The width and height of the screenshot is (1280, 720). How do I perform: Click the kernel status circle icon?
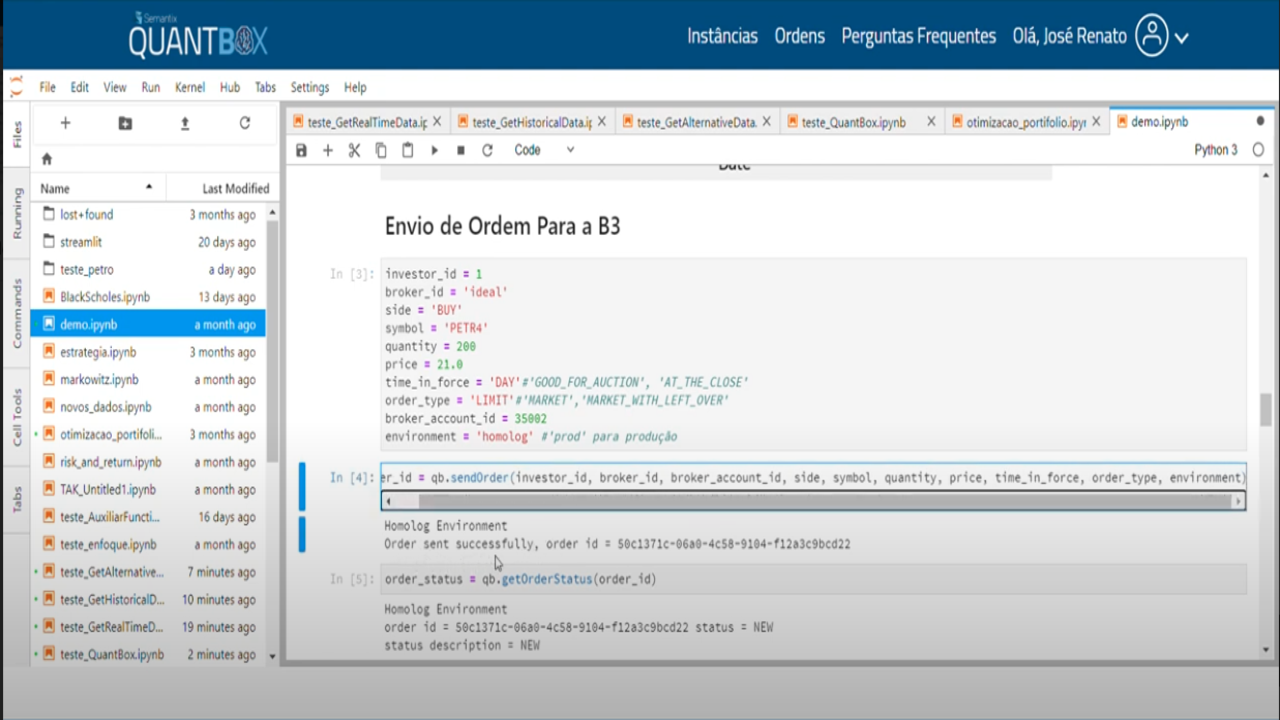1258,150
